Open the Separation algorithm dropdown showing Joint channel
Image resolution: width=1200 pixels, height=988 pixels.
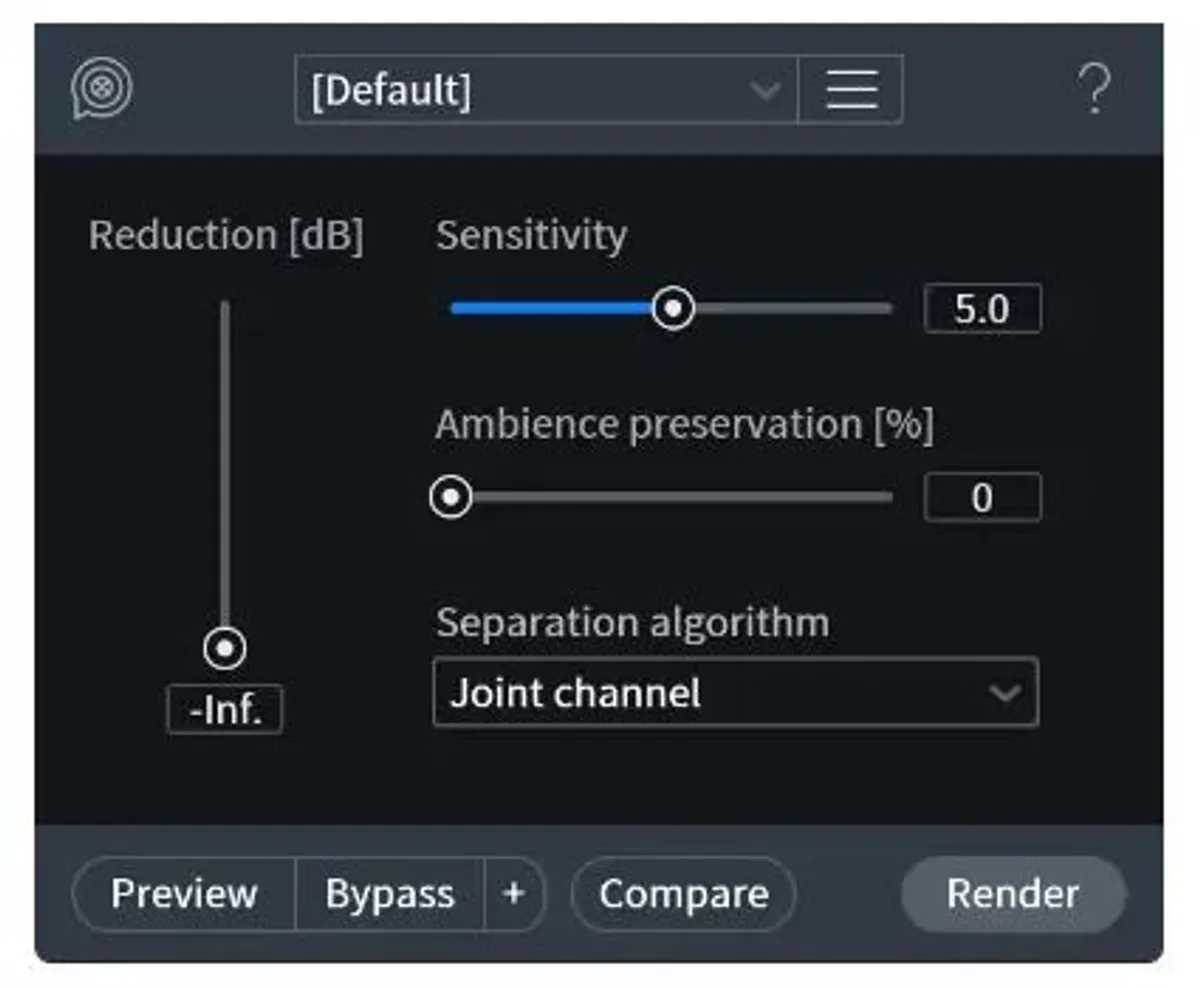tap(710, 692)
